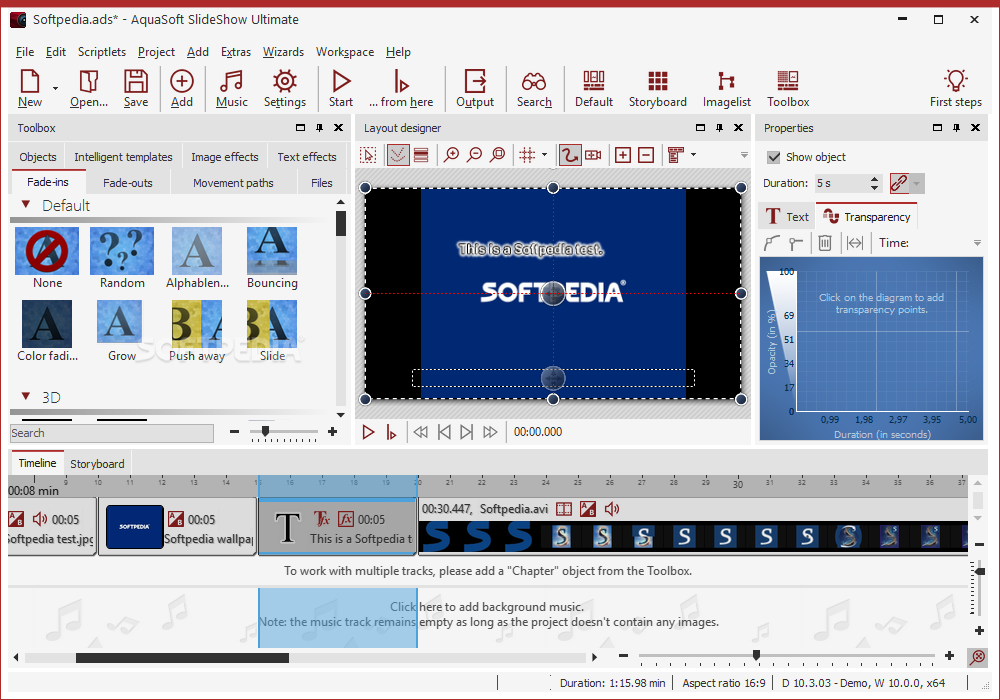Pin the Toolbox panel

320,128
